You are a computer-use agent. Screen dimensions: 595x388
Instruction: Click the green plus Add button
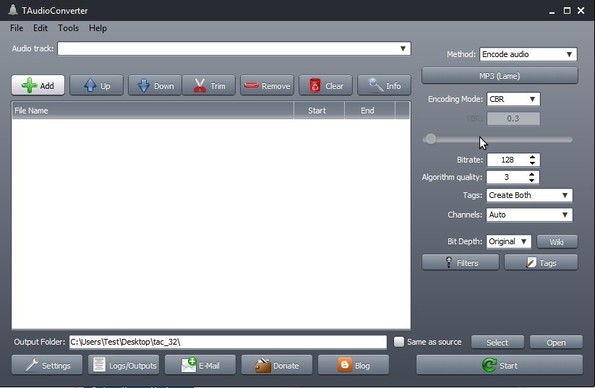[x=38, y=85]
